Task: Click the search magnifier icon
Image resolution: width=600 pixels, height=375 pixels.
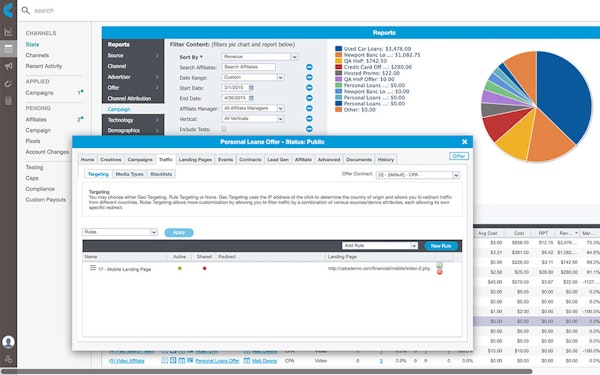Action: tap(26, 10)
